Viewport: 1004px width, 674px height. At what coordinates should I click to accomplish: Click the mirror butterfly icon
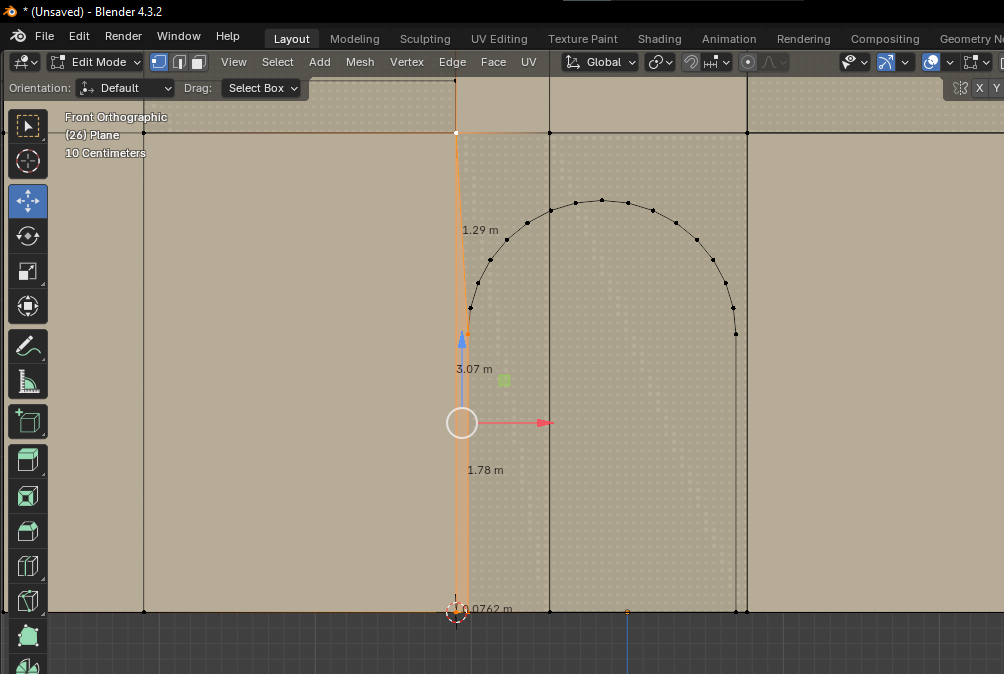point(960,88)
